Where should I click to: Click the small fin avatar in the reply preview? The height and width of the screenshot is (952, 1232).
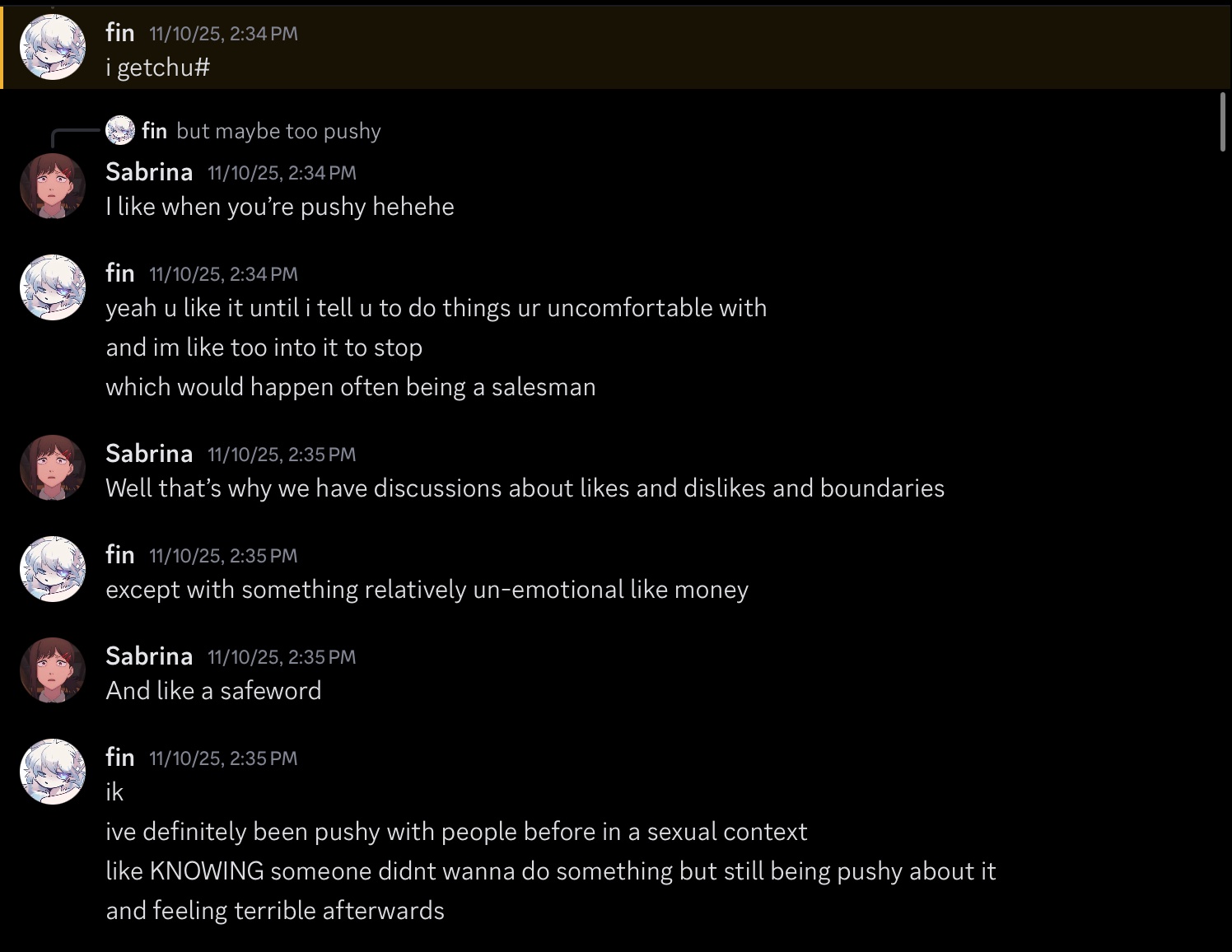120,130
